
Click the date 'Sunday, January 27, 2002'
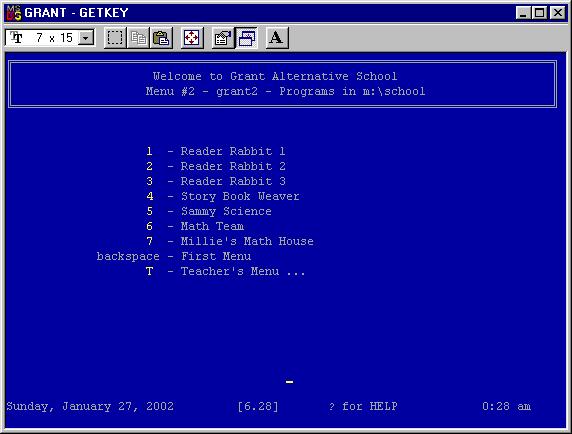tap(90, 406)
